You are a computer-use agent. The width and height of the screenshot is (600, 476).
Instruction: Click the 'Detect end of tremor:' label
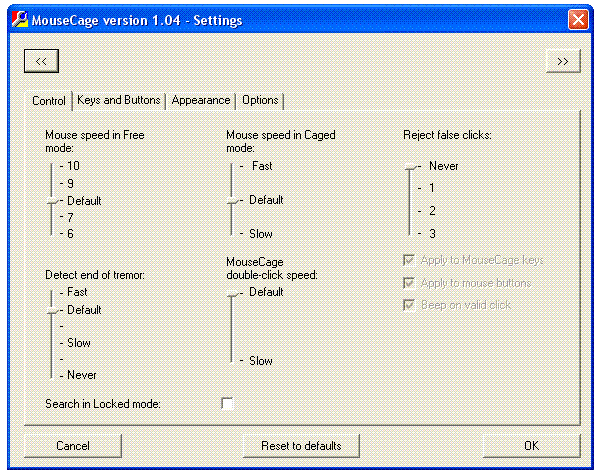[95, 275]
